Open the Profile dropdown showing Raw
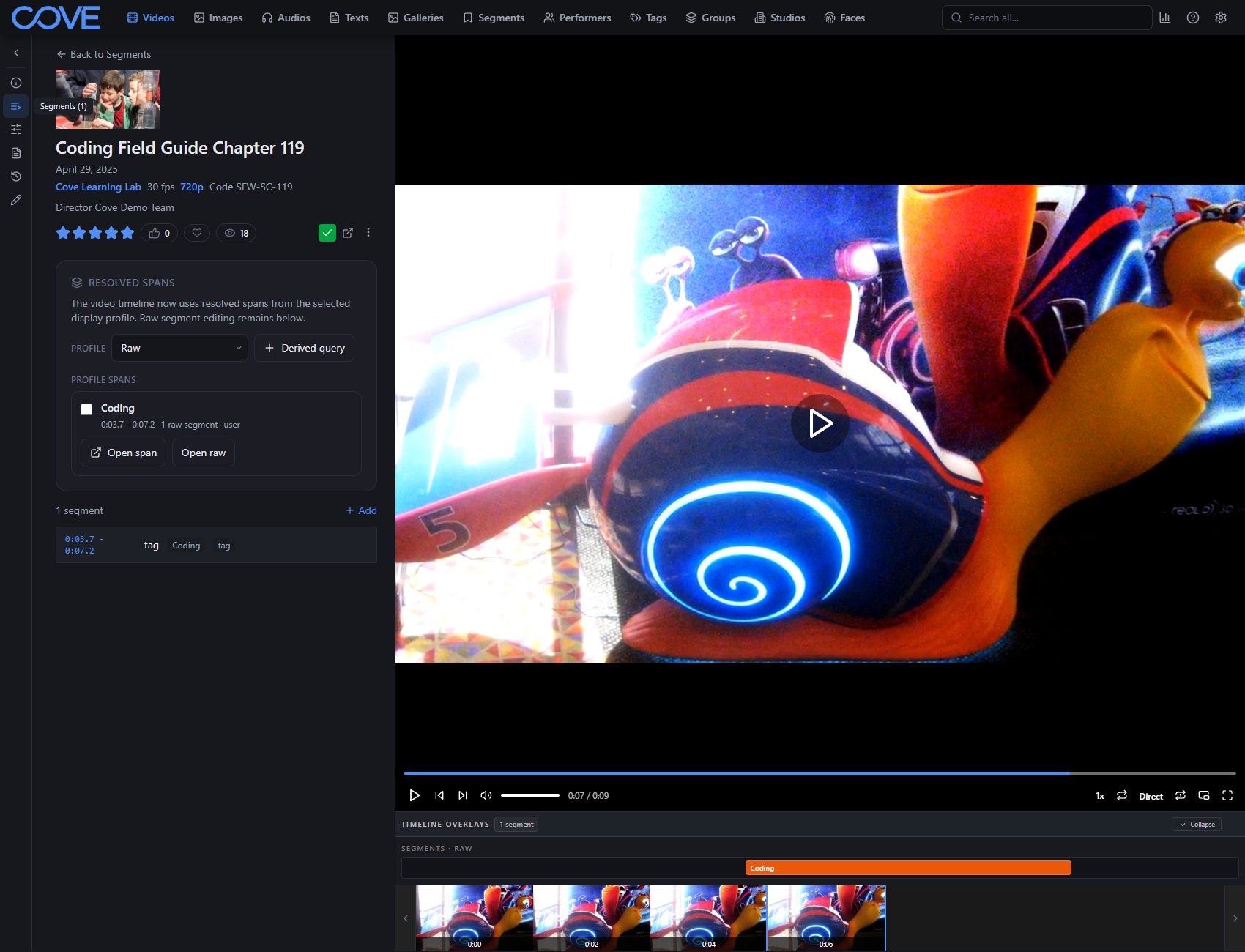This screenshot has height=952, width=1245. 180,348
